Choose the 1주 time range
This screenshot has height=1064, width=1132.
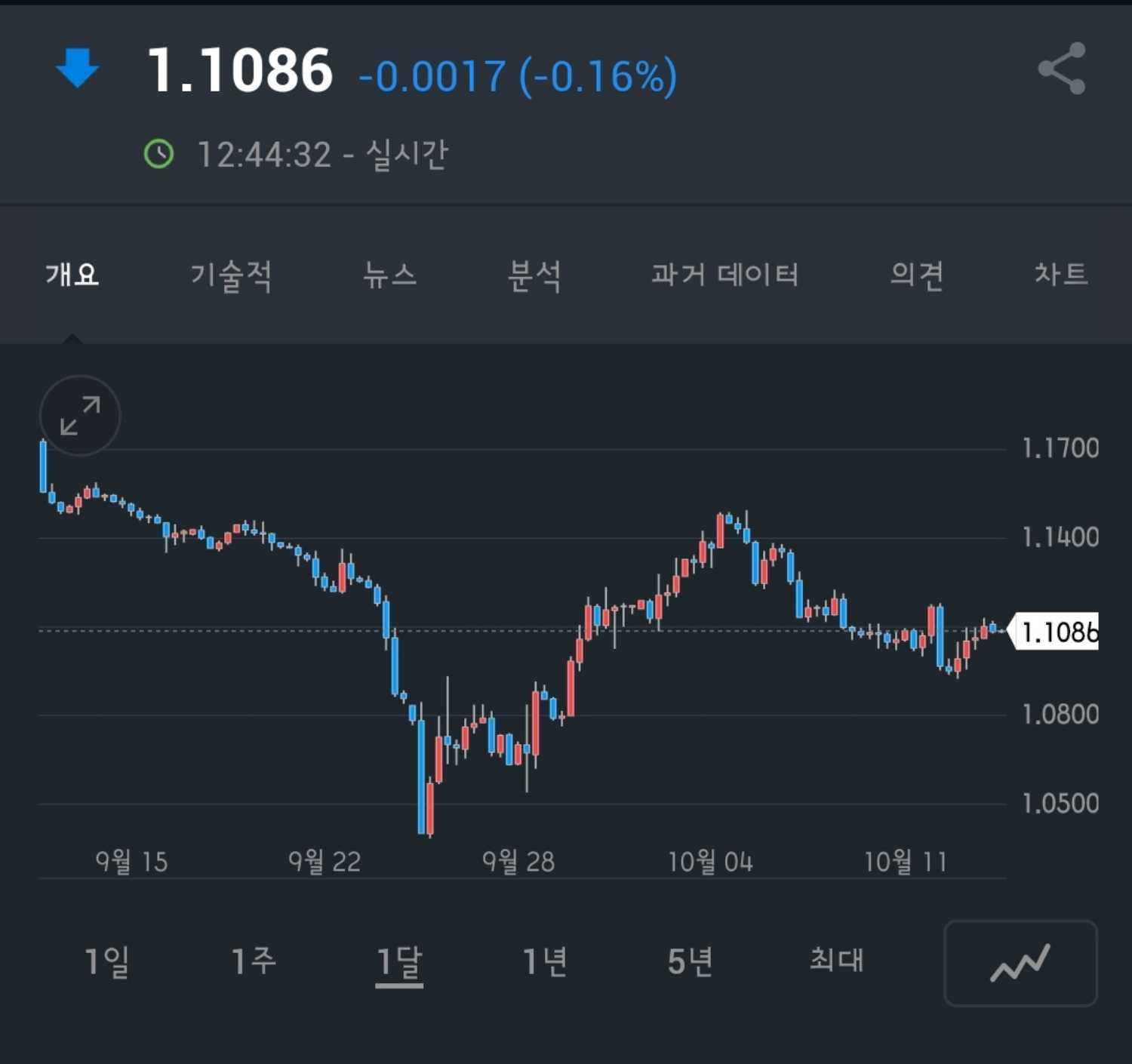click(254, 962)
